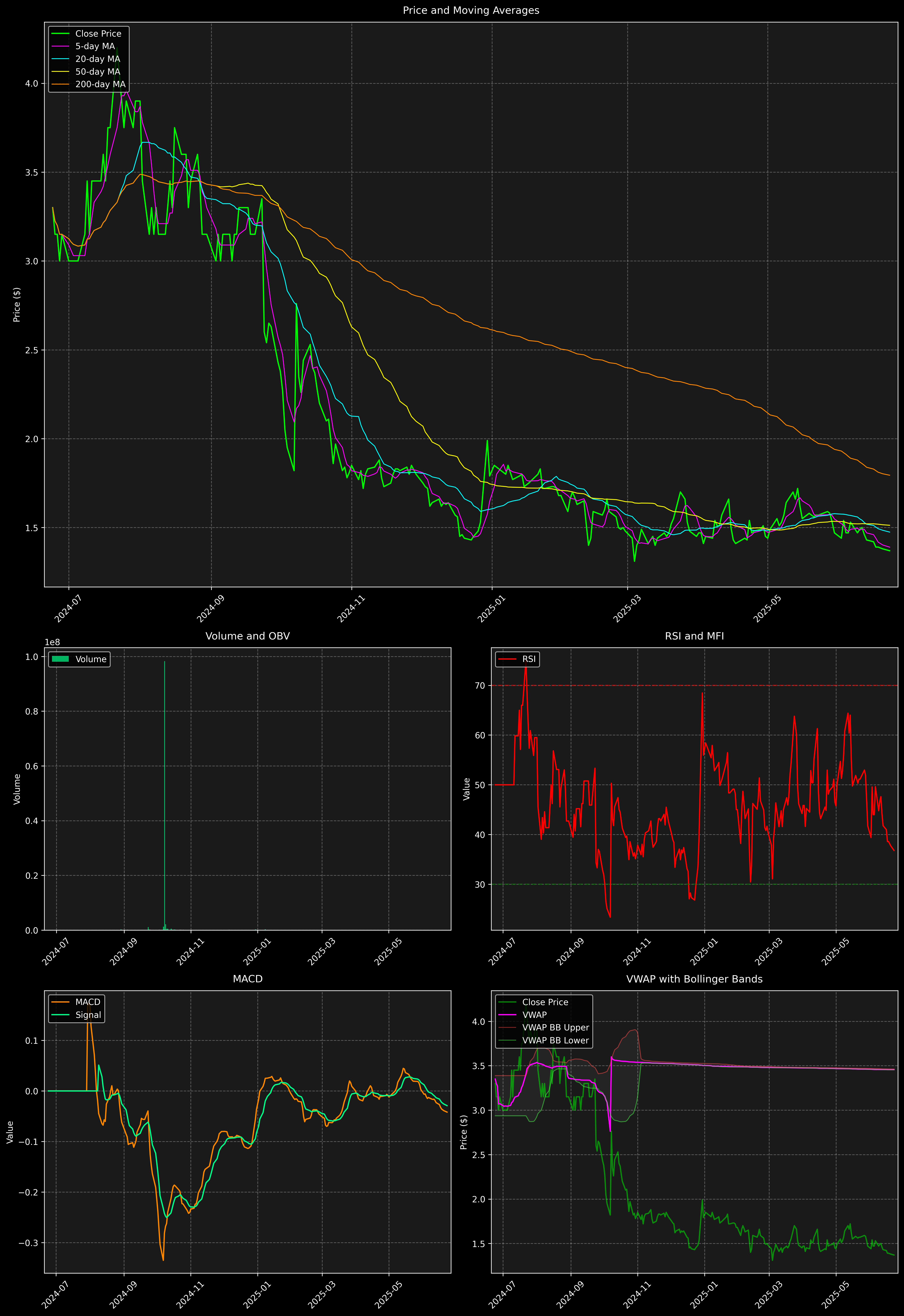Click the red RSI legend line sample
Viewport: 904px width, 1316px height.
(507, 659)
